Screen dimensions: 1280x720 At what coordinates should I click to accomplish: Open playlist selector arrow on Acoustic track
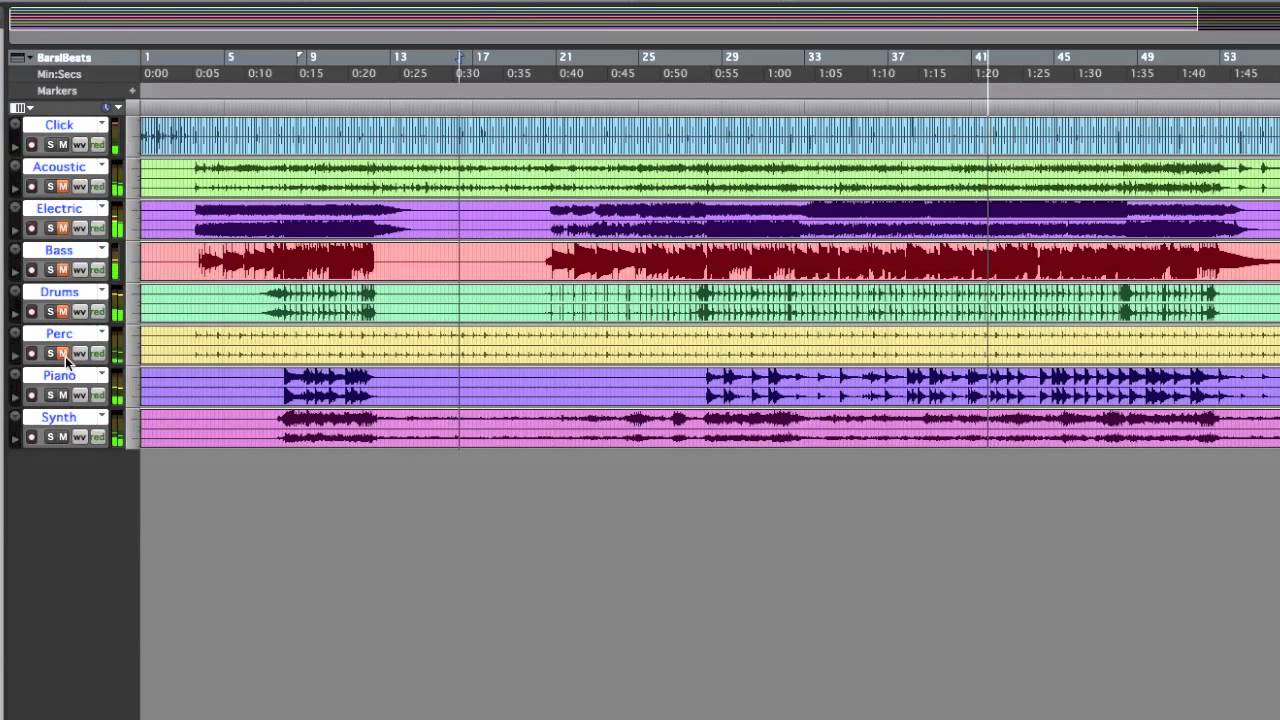(x=101, y=166)
